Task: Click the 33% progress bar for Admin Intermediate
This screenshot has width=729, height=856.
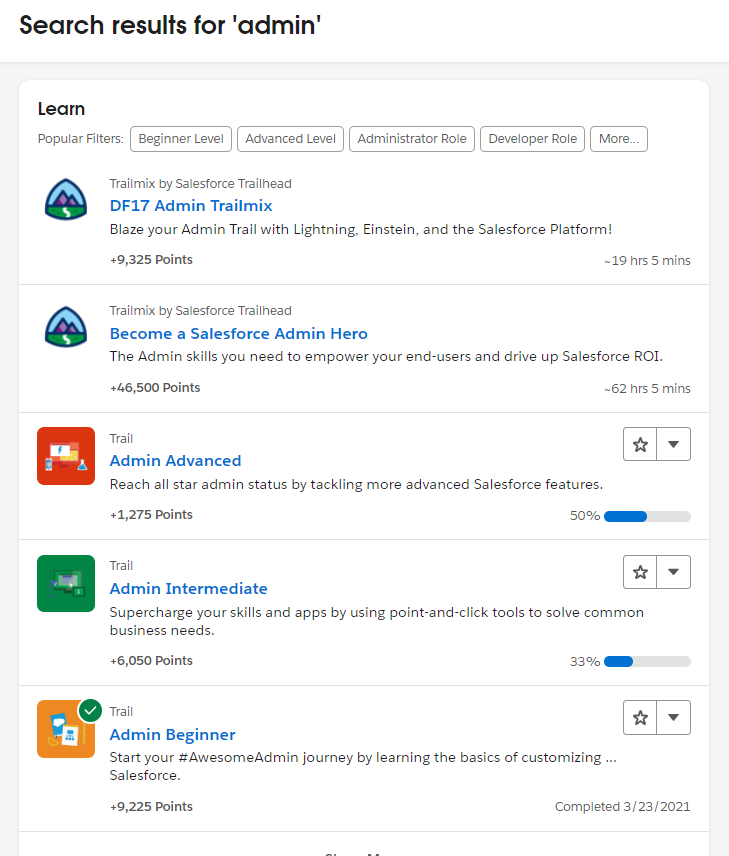Action: coord(647,662)
